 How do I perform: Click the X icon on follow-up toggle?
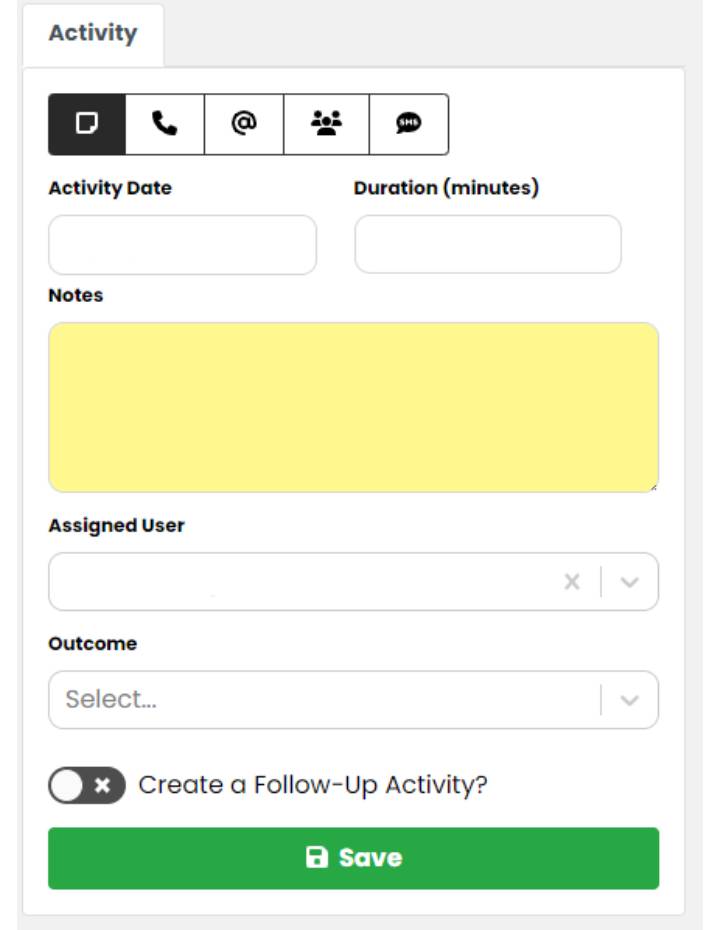(x=103, y=785)
